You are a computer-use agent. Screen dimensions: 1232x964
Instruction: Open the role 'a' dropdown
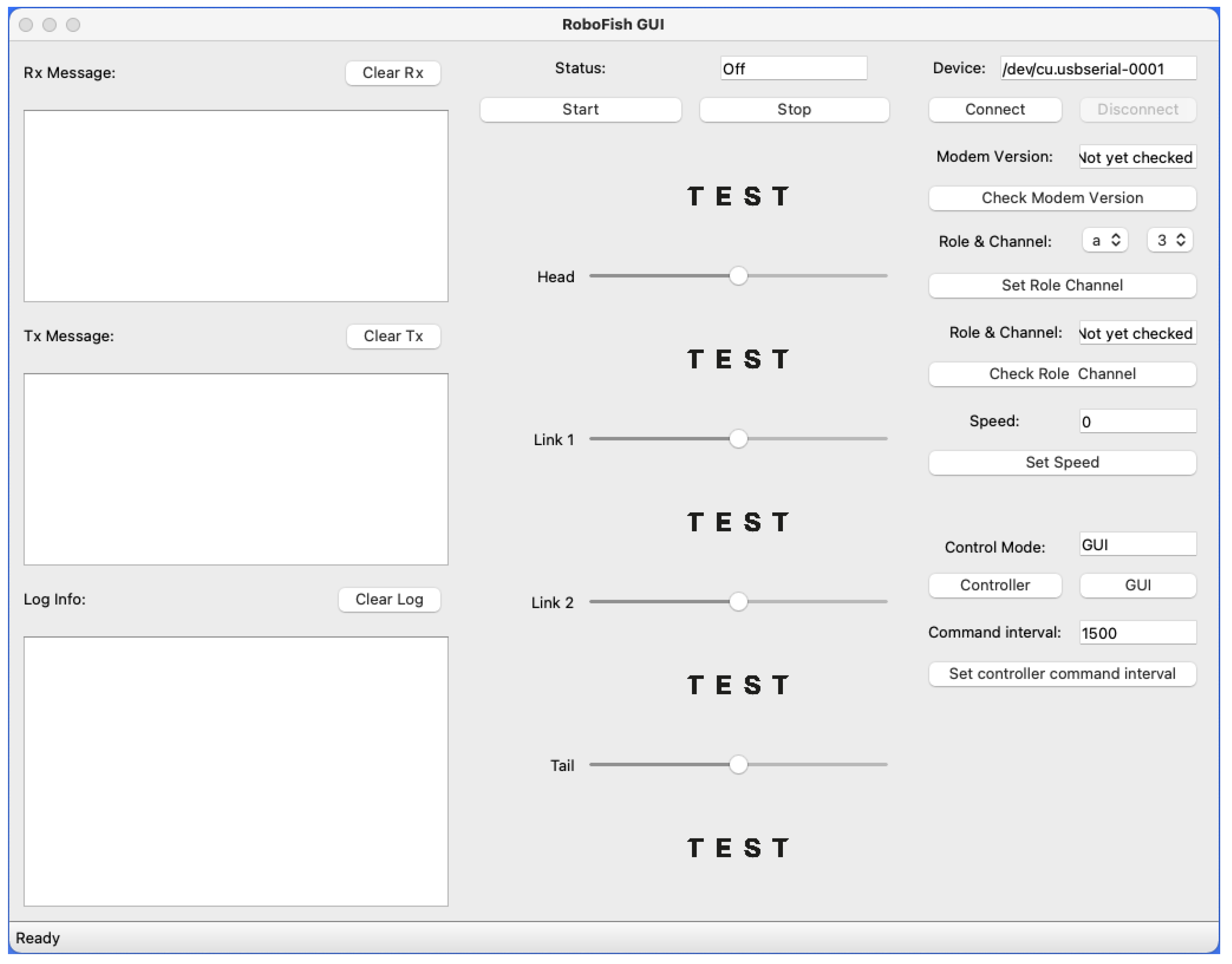click(x=1104, y=240)
